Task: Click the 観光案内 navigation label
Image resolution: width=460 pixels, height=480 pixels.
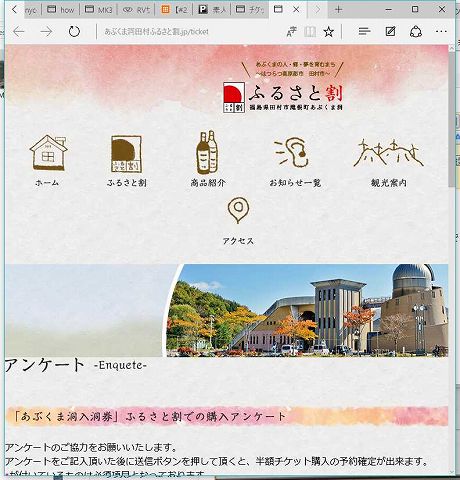Action: tap(389, 183)
